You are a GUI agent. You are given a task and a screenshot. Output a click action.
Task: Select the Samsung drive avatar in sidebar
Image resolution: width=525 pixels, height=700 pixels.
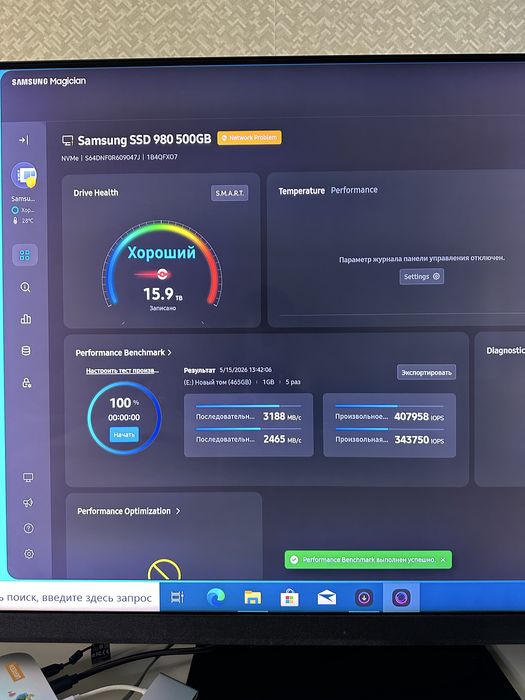point(24,176)
